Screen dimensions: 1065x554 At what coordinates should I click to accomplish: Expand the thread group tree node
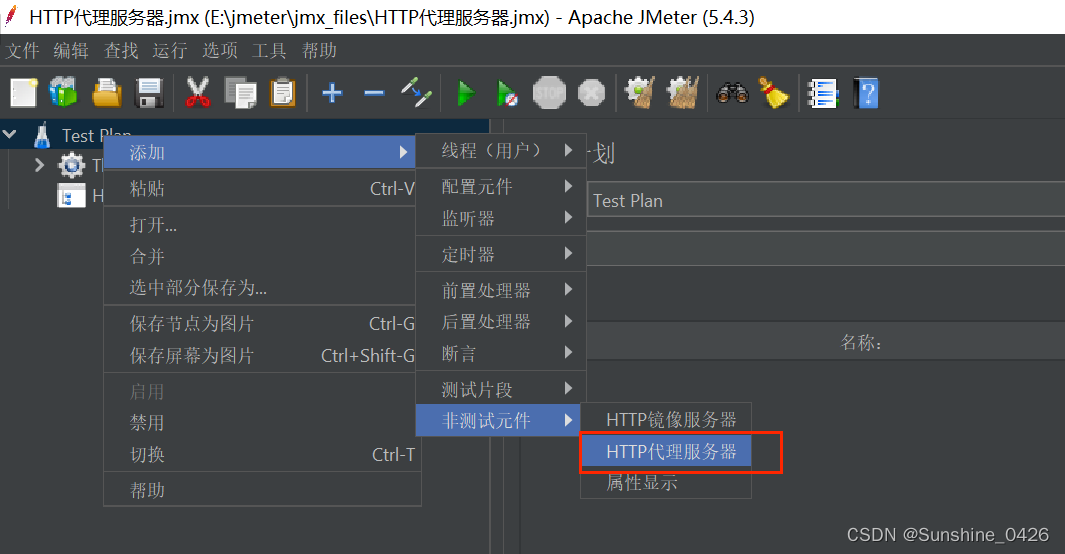pos(39,165)
